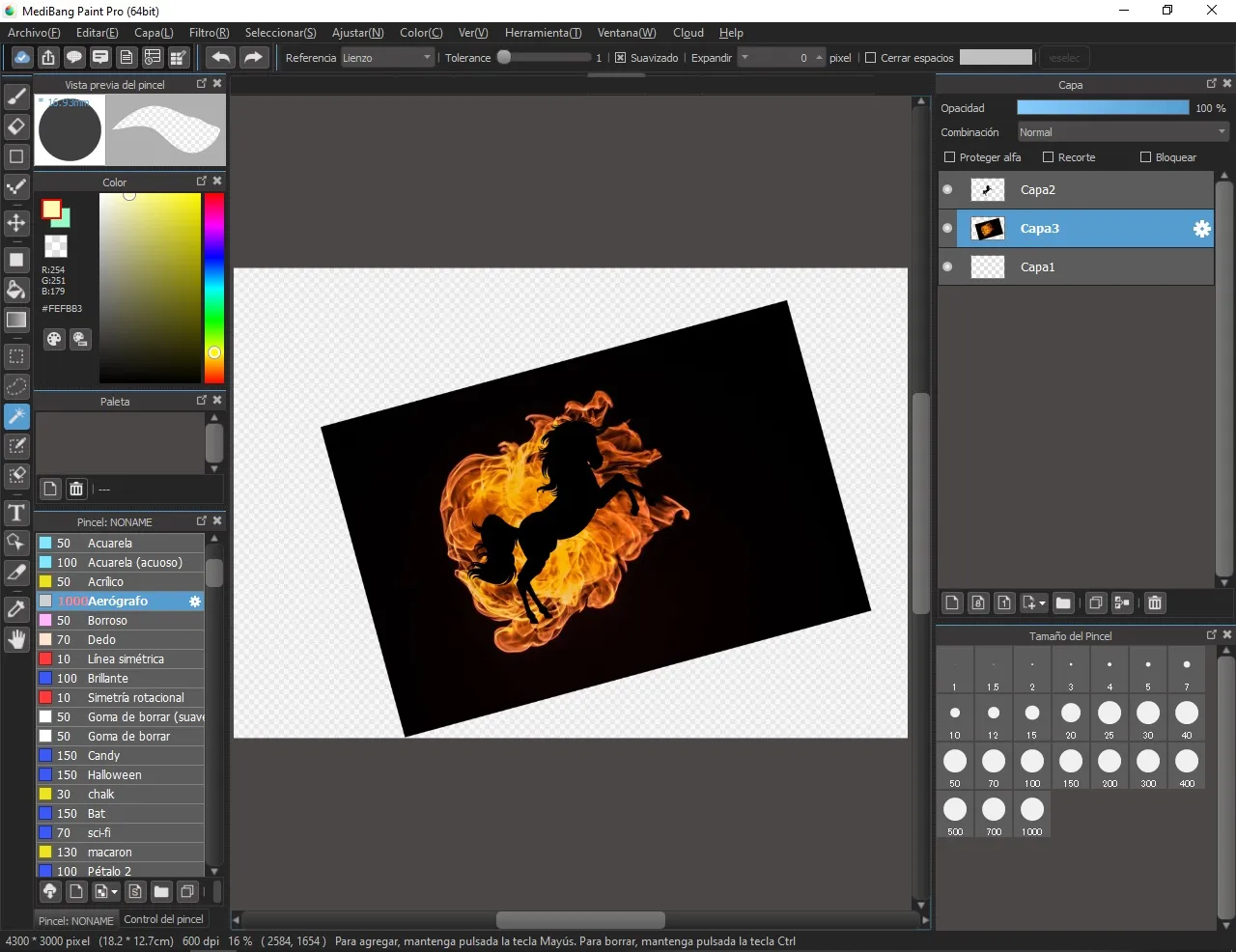Screen dimensions: 1236x952
Task: Select the Acuarela brush
Action: point(121,544)
